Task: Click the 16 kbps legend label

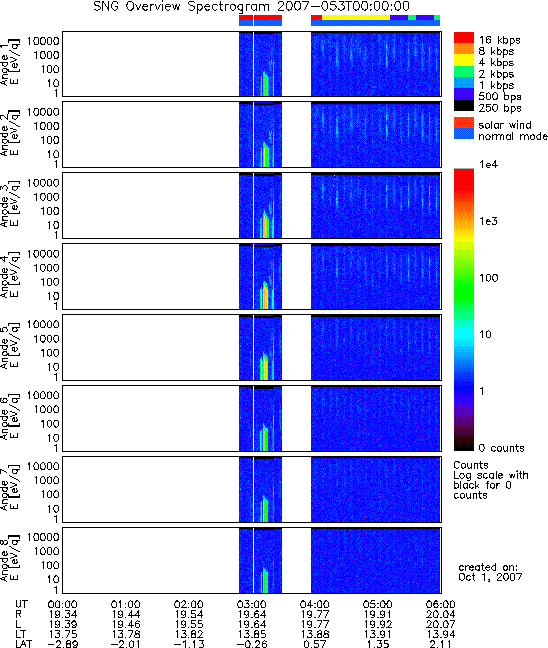Action: (499, 40)
